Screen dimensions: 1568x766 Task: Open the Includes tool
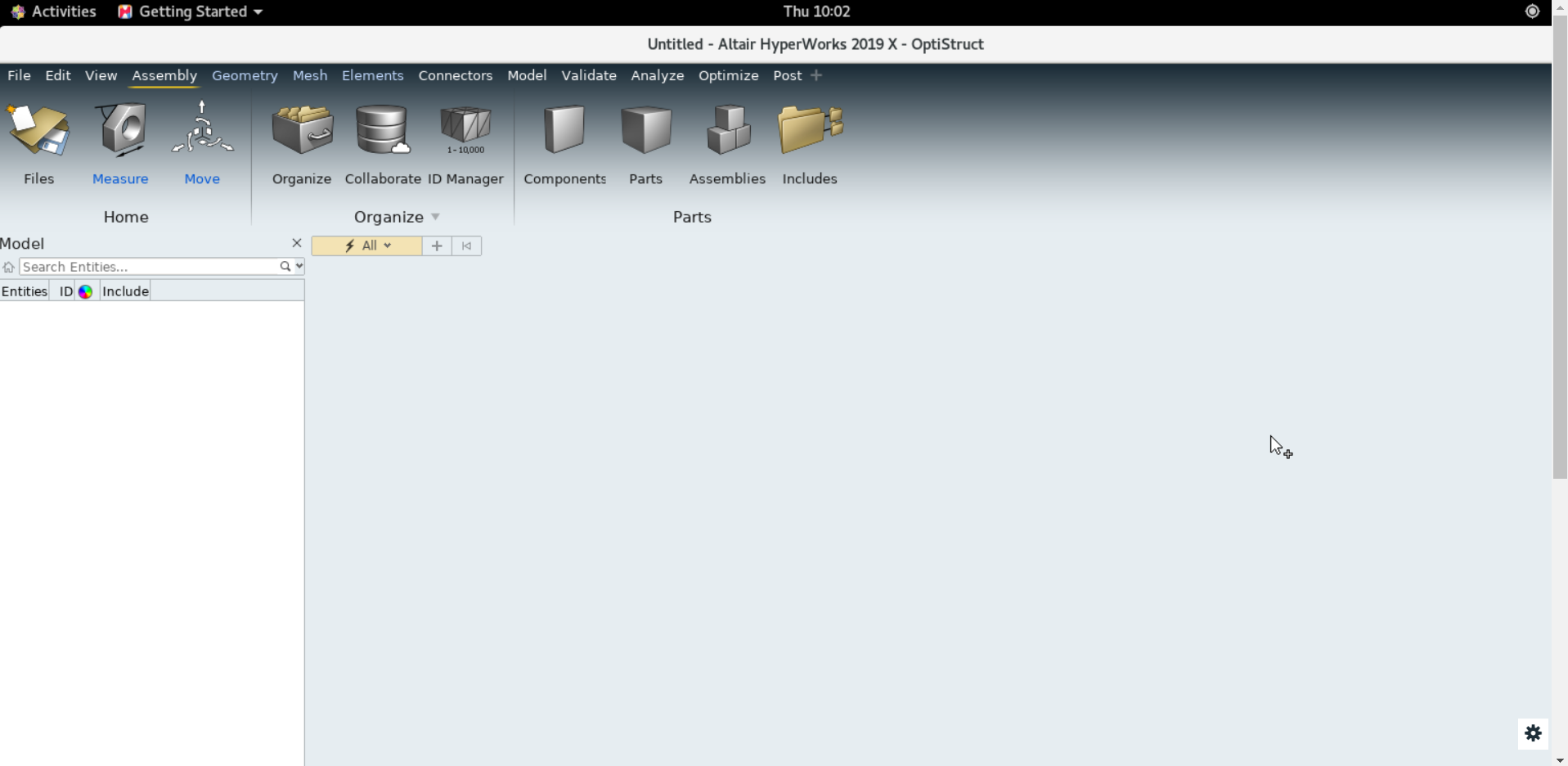click(x=810, y=129)
